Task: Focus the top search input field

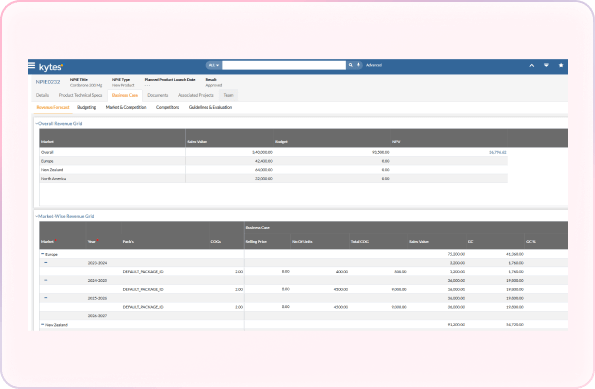Action: click(x=284, y=65)
